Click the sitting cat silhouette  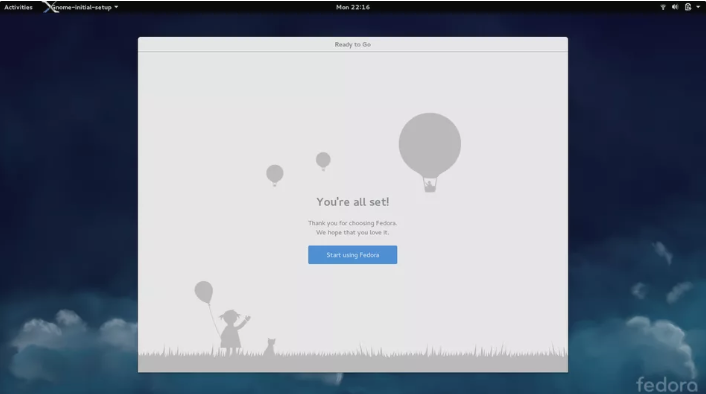tap(270, 347)
